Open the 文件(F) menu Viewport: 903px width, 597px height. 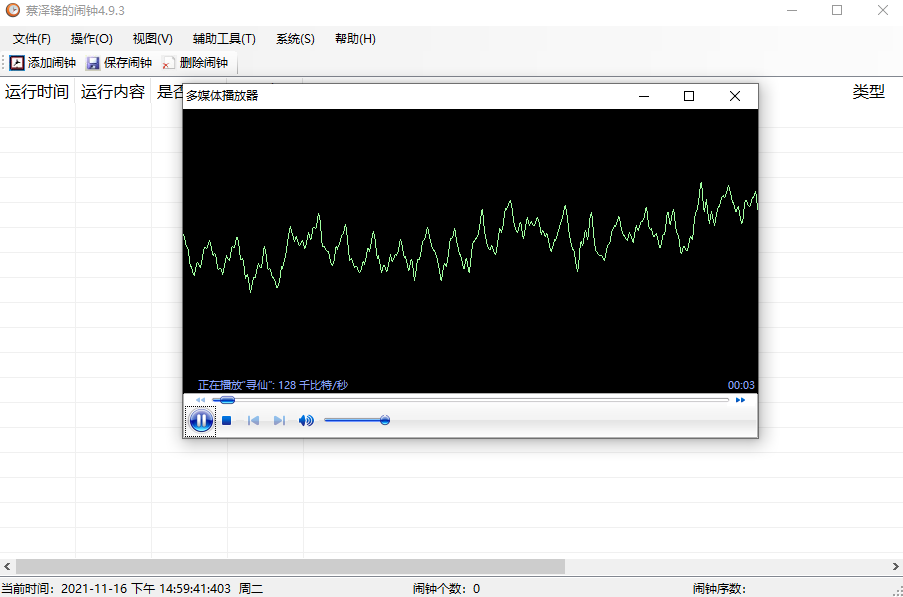point(32,39)
